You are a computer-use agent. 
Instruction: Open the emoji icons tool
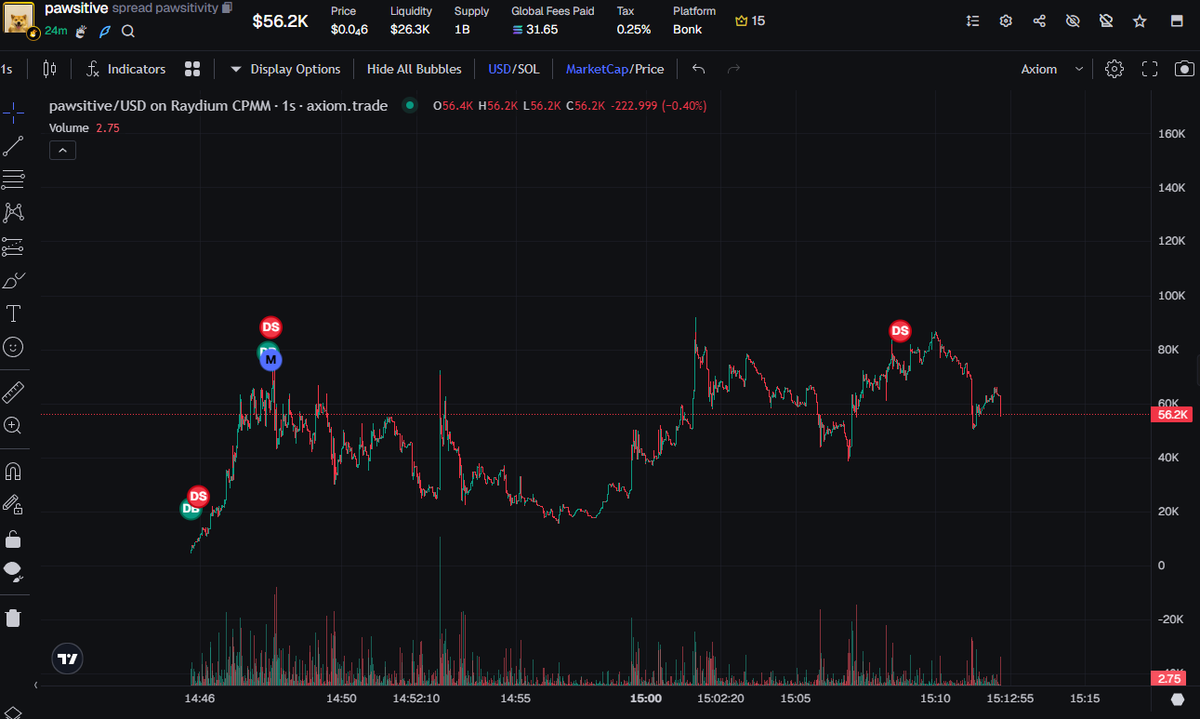[14, 347]
